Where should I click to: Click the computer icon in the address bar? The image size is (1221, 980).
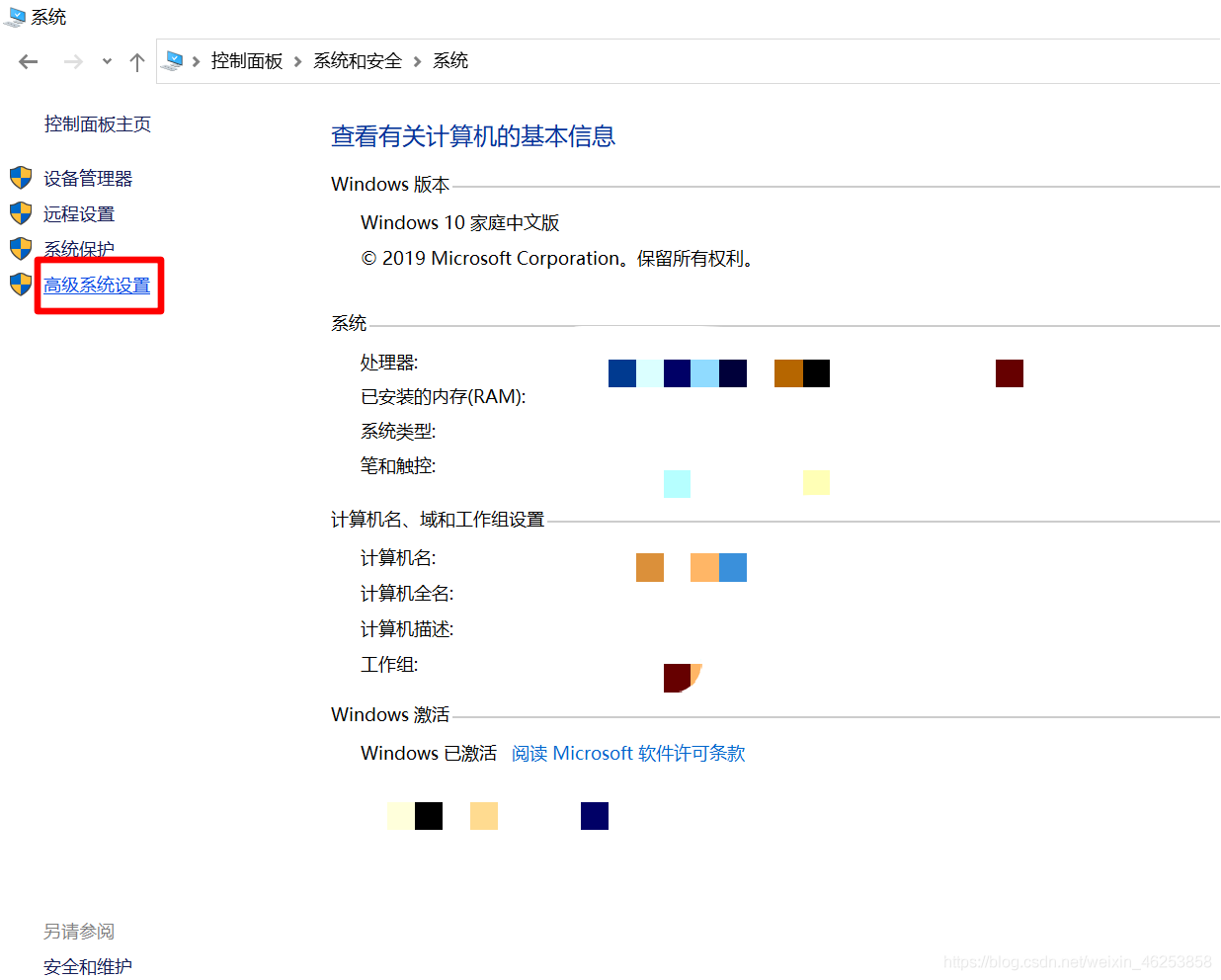[x=172, y=60]
